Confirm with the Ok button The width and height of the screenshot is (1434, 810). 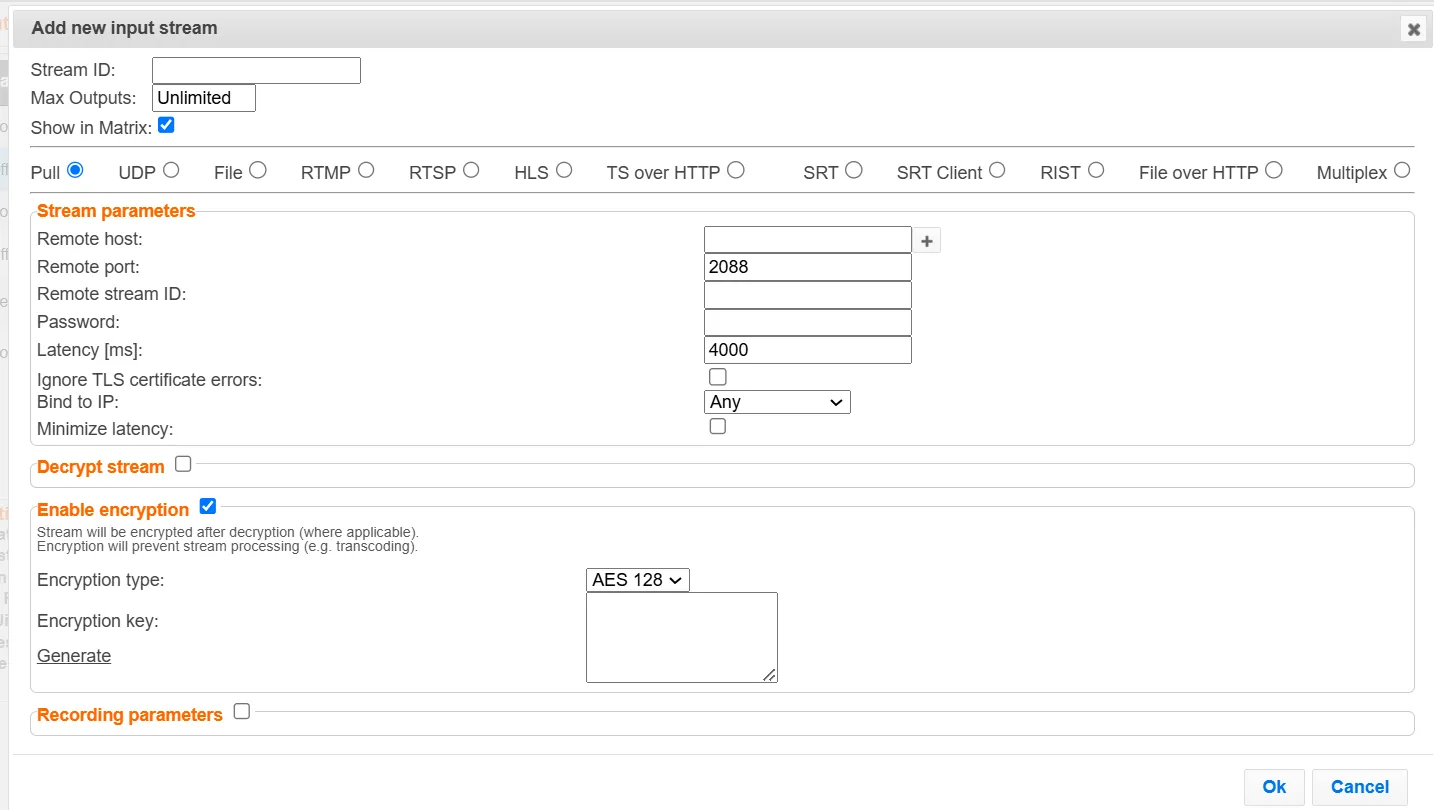point(1274,787)
